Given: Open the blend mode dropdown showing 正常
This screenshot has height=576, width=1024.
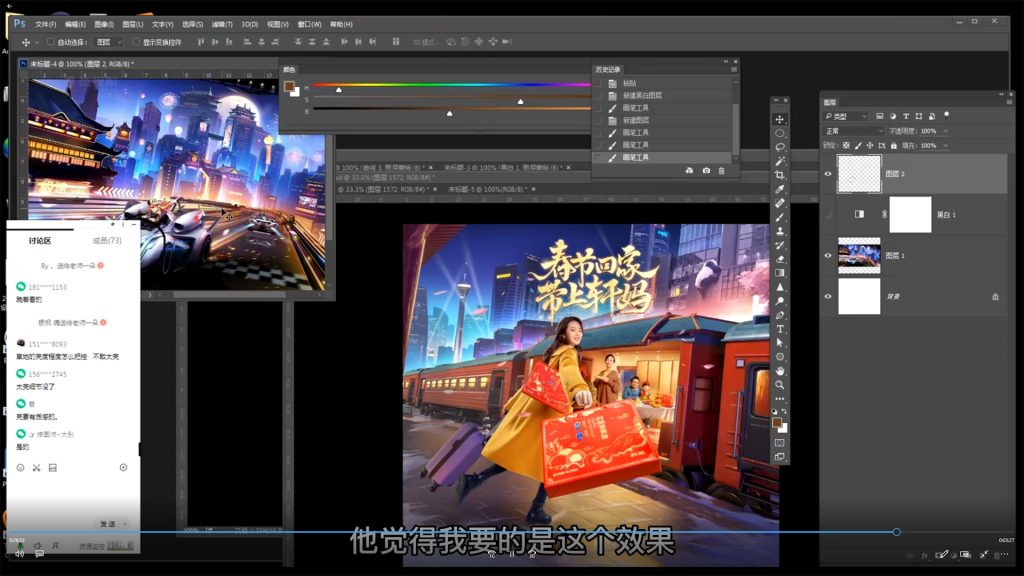Looking at the screenshot, I should point(852,131).
